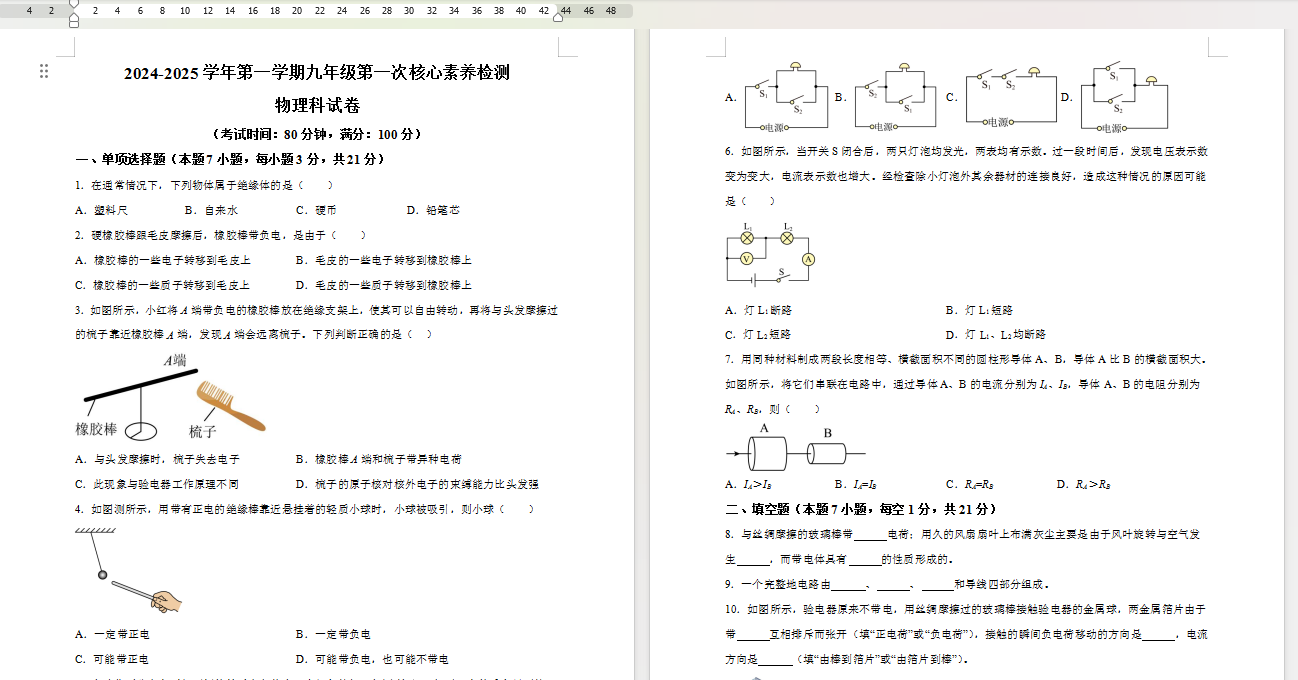Viewport: 1298px width, 680px height.
Task: Click option "B. 灯L1短路"
Action: (x=979, y=310)
